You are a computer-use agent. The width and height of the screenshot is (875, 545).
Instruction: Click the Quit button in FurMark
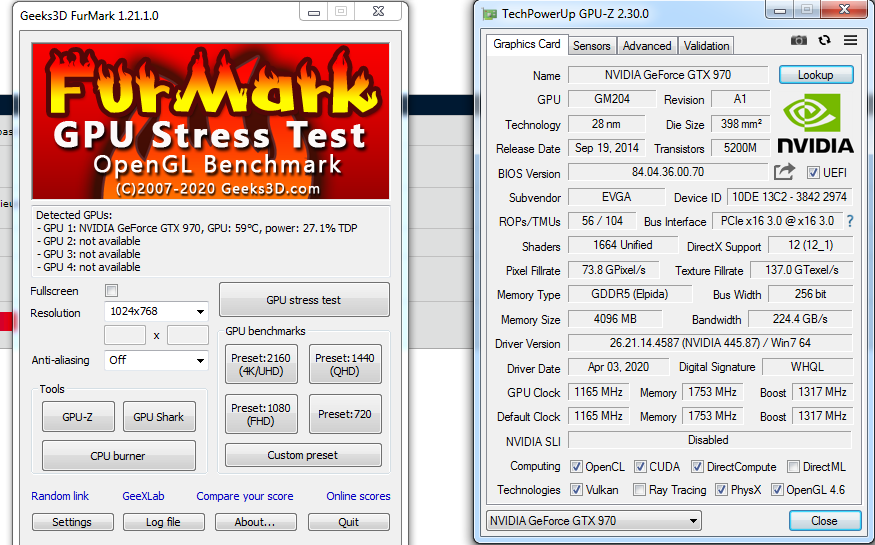click(x=349, y=522)
